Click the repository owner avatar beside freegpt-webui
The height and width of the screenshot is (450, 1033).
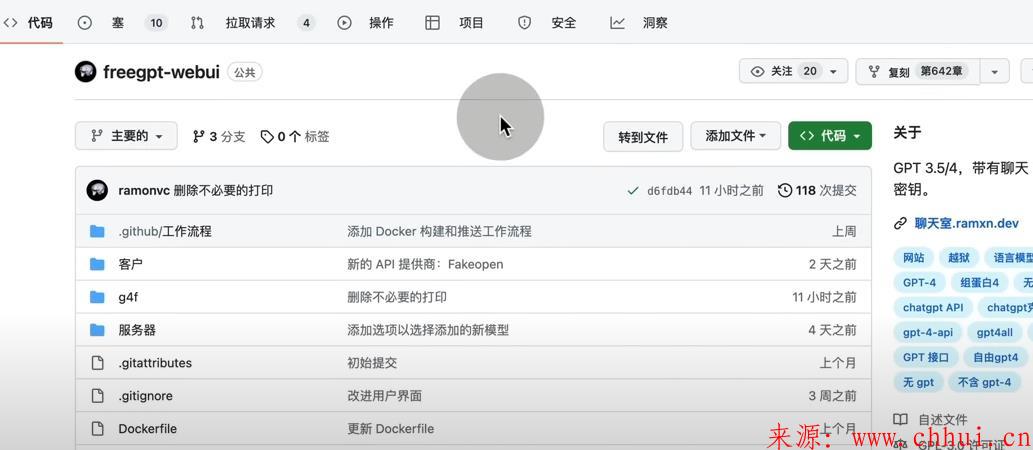(86, 72)
